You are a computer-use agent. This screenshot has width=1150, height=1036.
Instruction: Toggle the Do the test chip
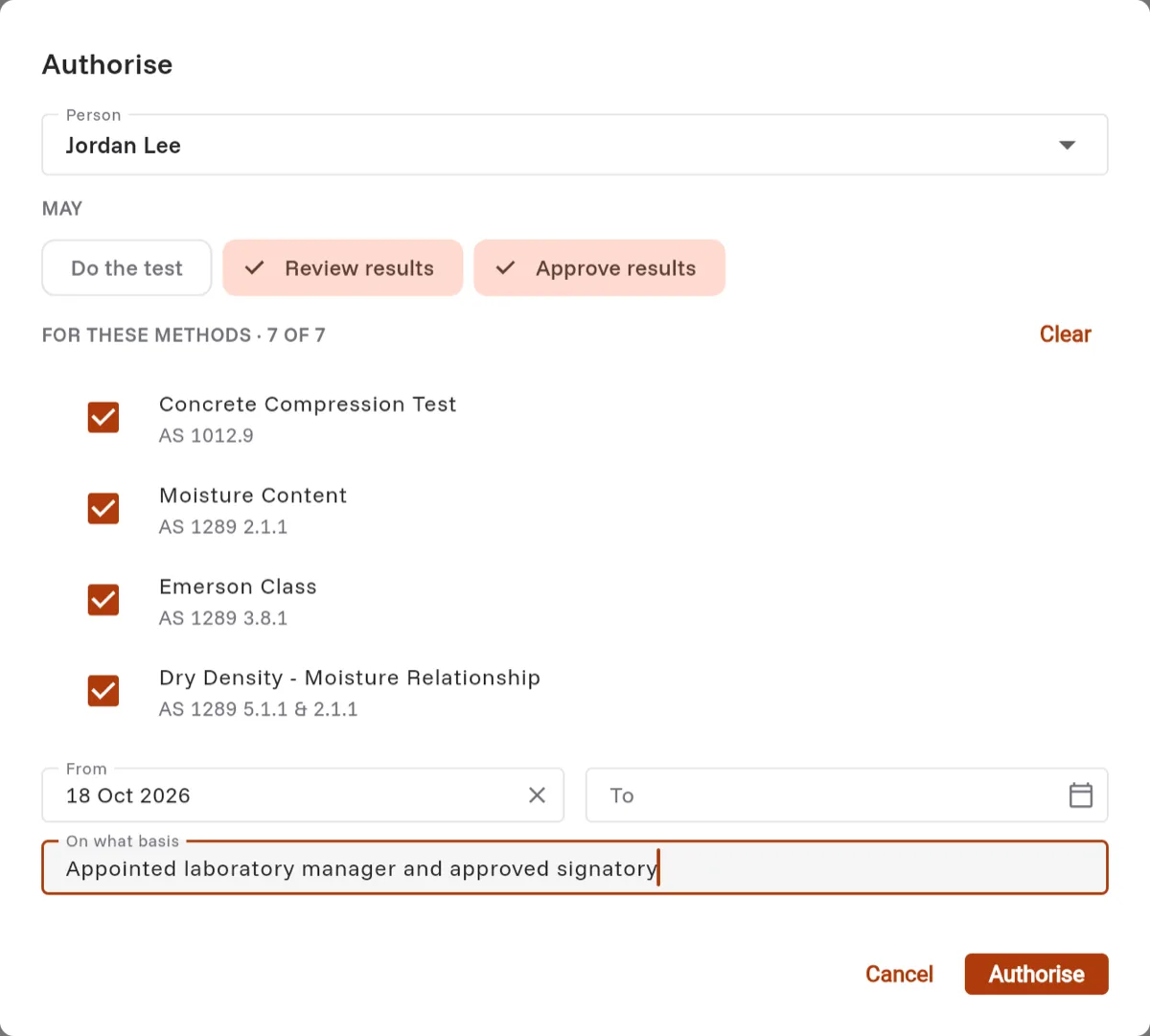pos(126,268)
